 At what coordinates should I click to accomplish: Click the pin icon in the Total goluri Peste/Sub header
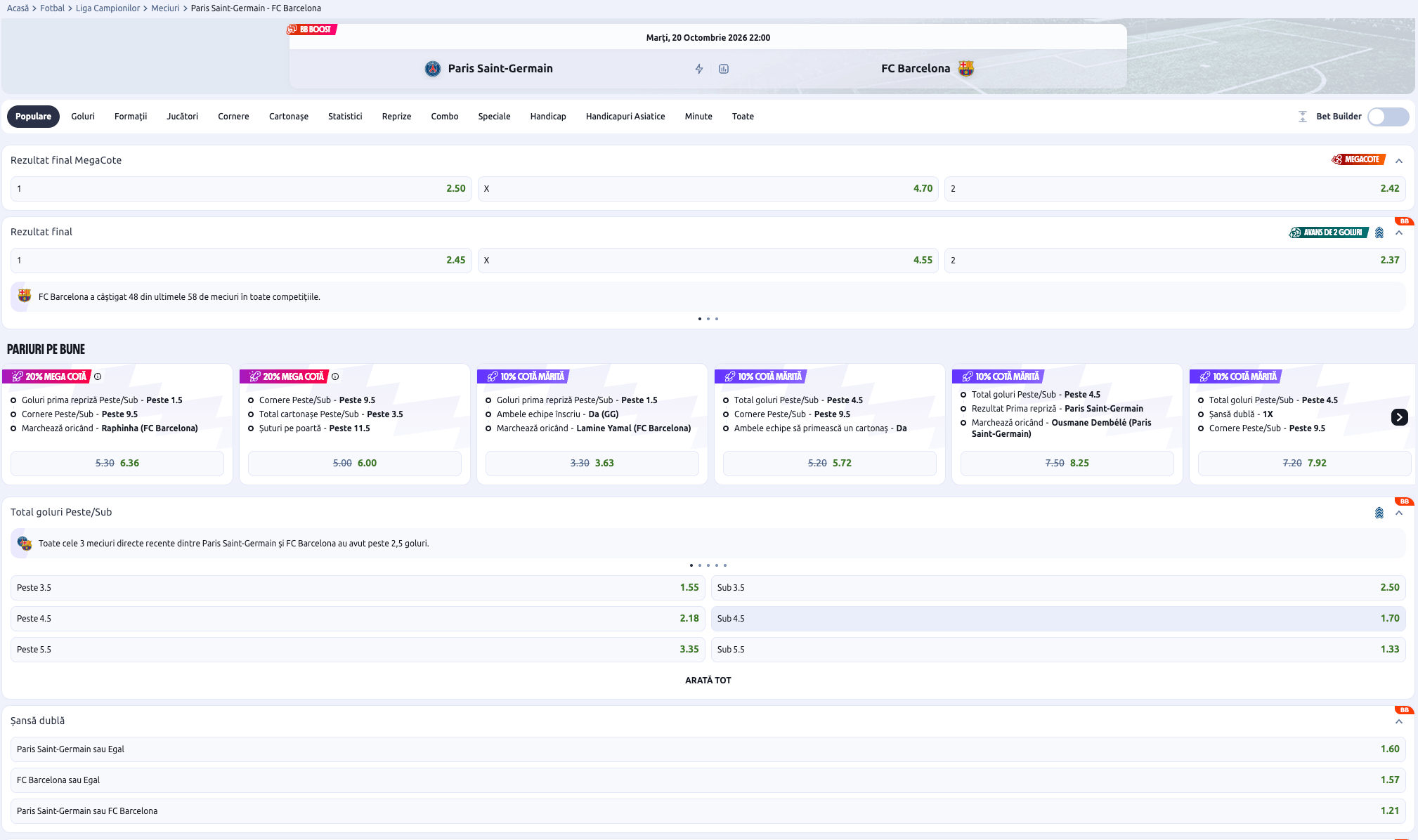(x=1379, y=513)
